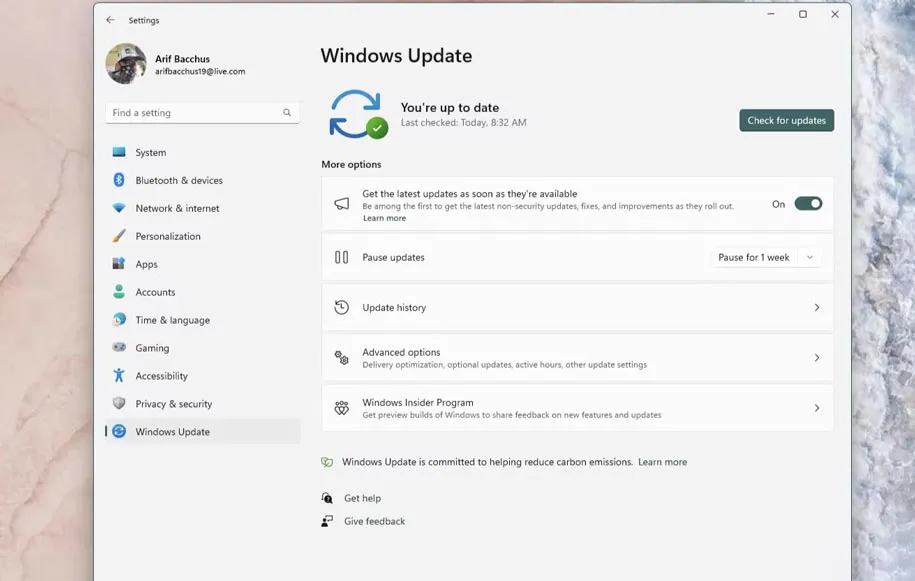Click the Give feedback link
This screenshot has height=581, width=915.
(x=374, y=521)
